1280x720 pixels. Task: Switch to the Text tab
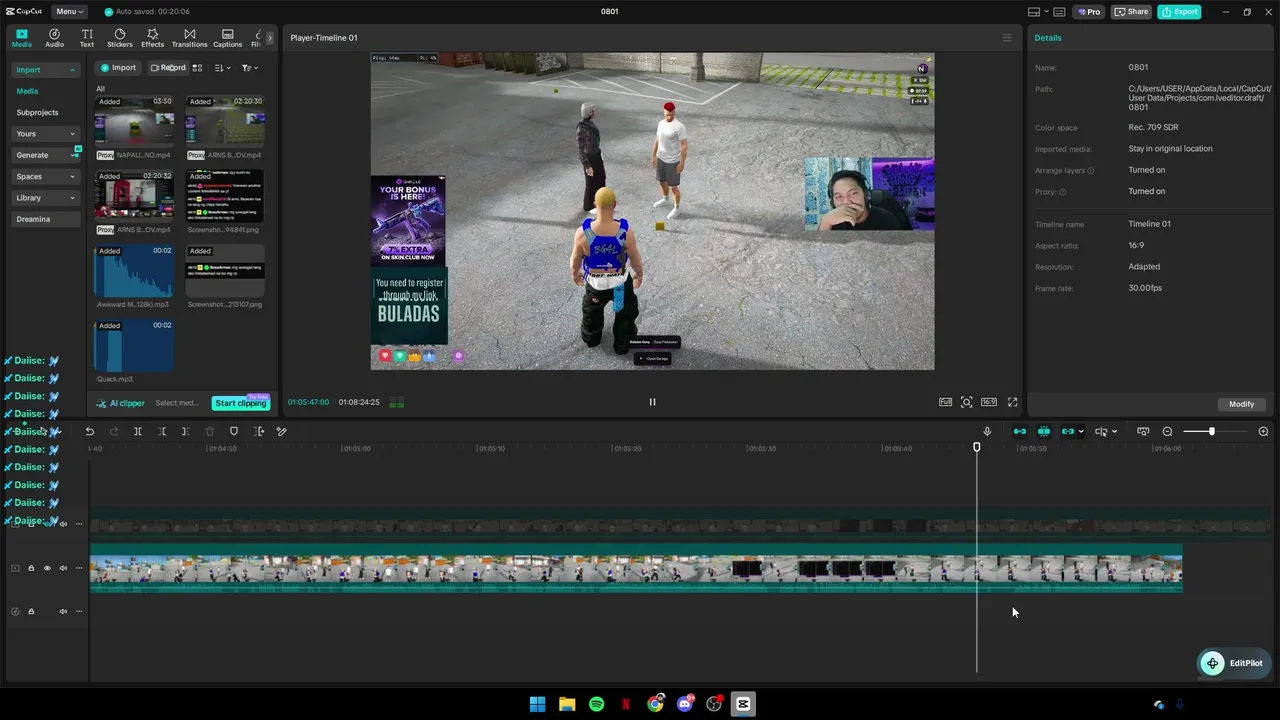coord(87,38)
